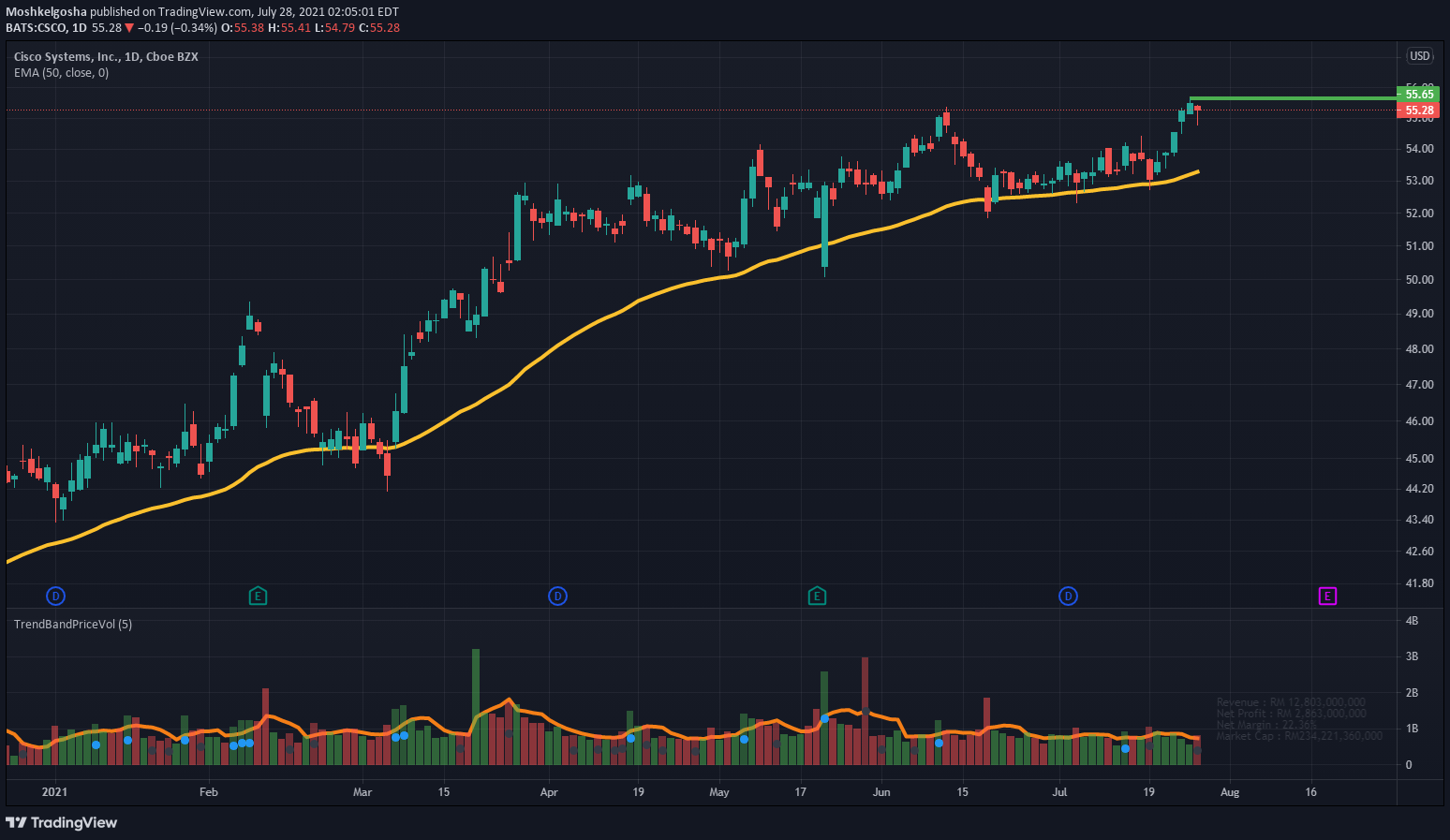Click the Revenue : RM 12,803,000,000 text
The height and width of the screenshot is (840, 1450).
point(1291,702)
